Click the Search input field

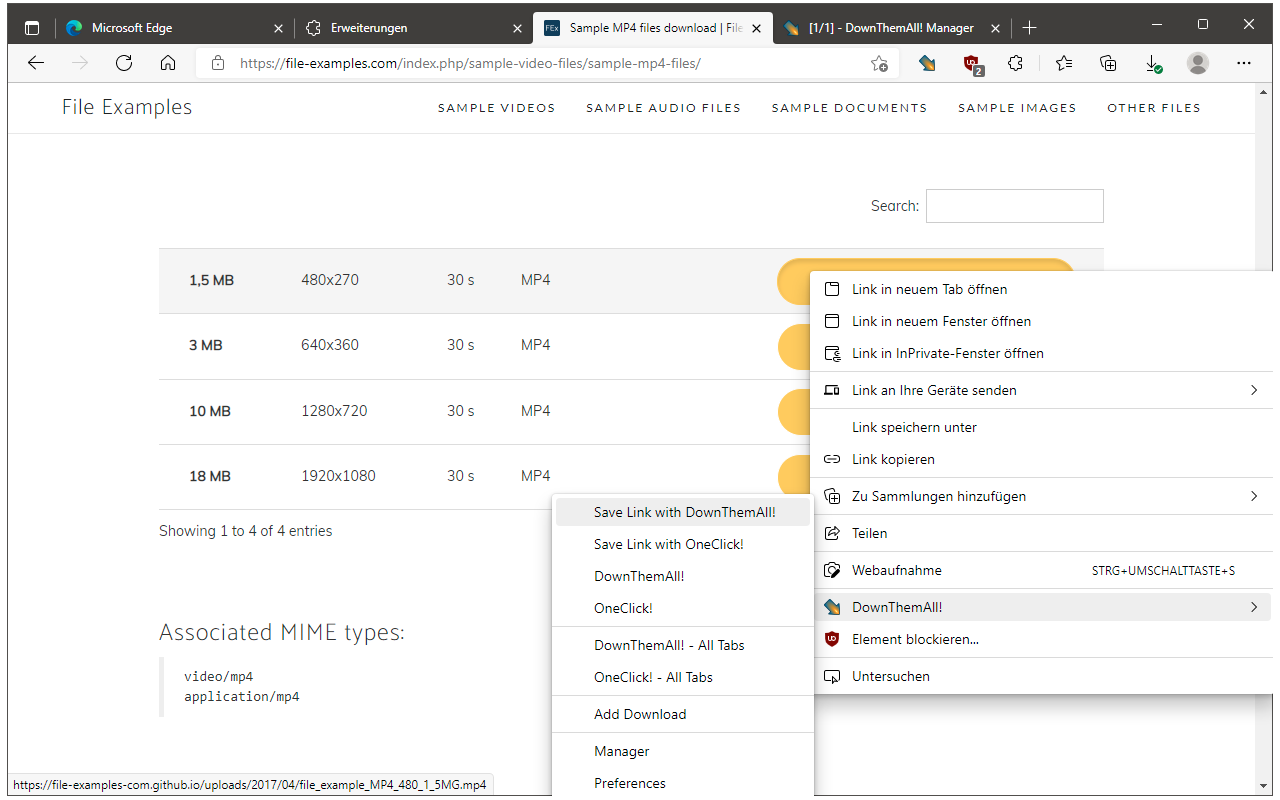coord(1014,206)
